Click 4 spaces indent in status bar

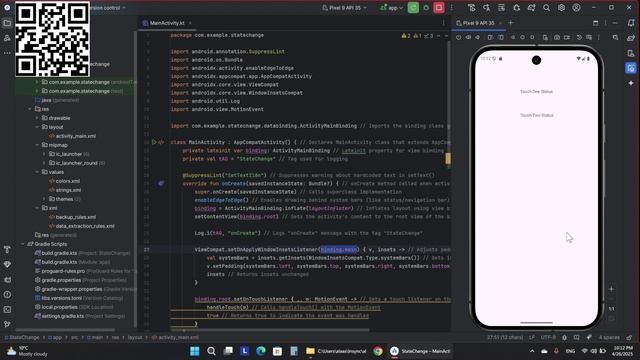click(609, 338)
